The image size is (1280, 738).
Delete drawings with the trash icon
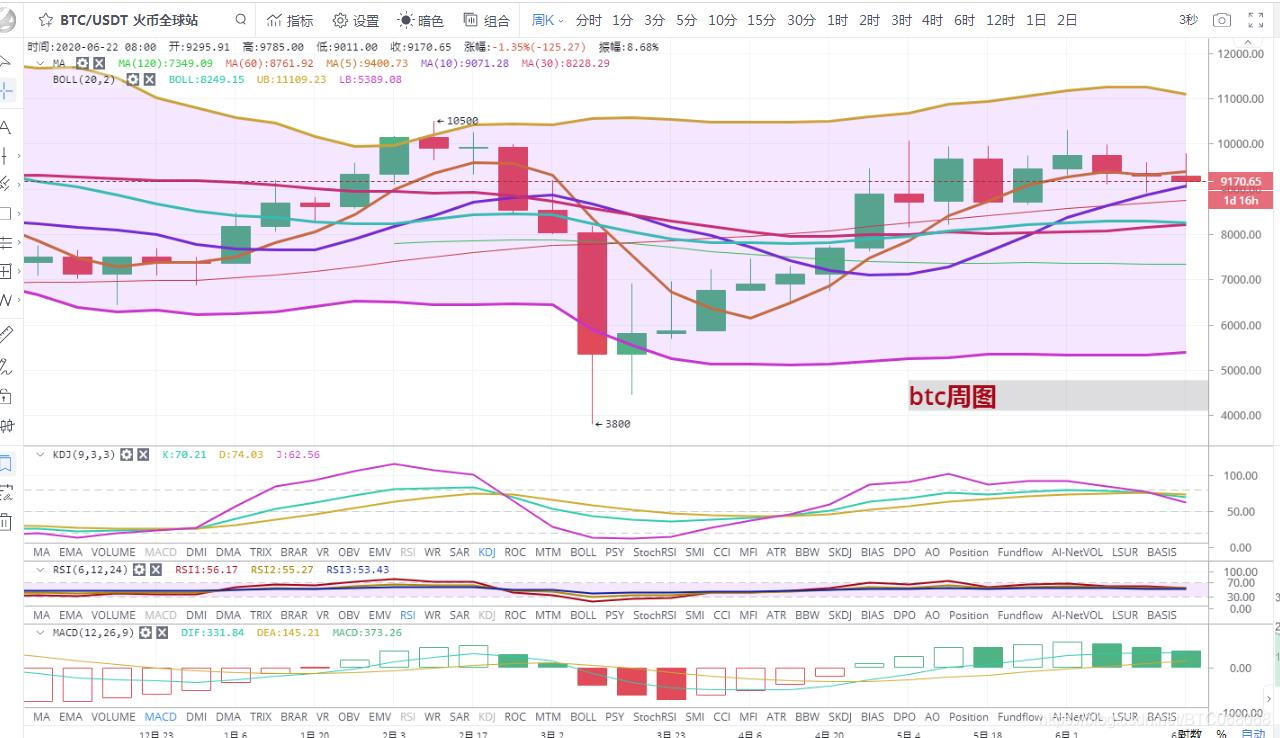(x=6, y=521)
